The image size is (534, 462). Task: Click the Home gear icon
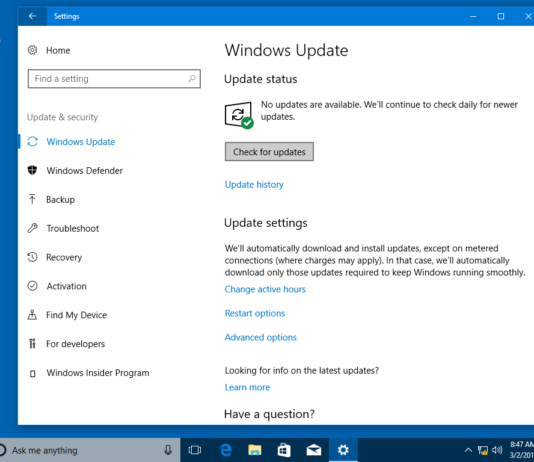pos(32,50)
